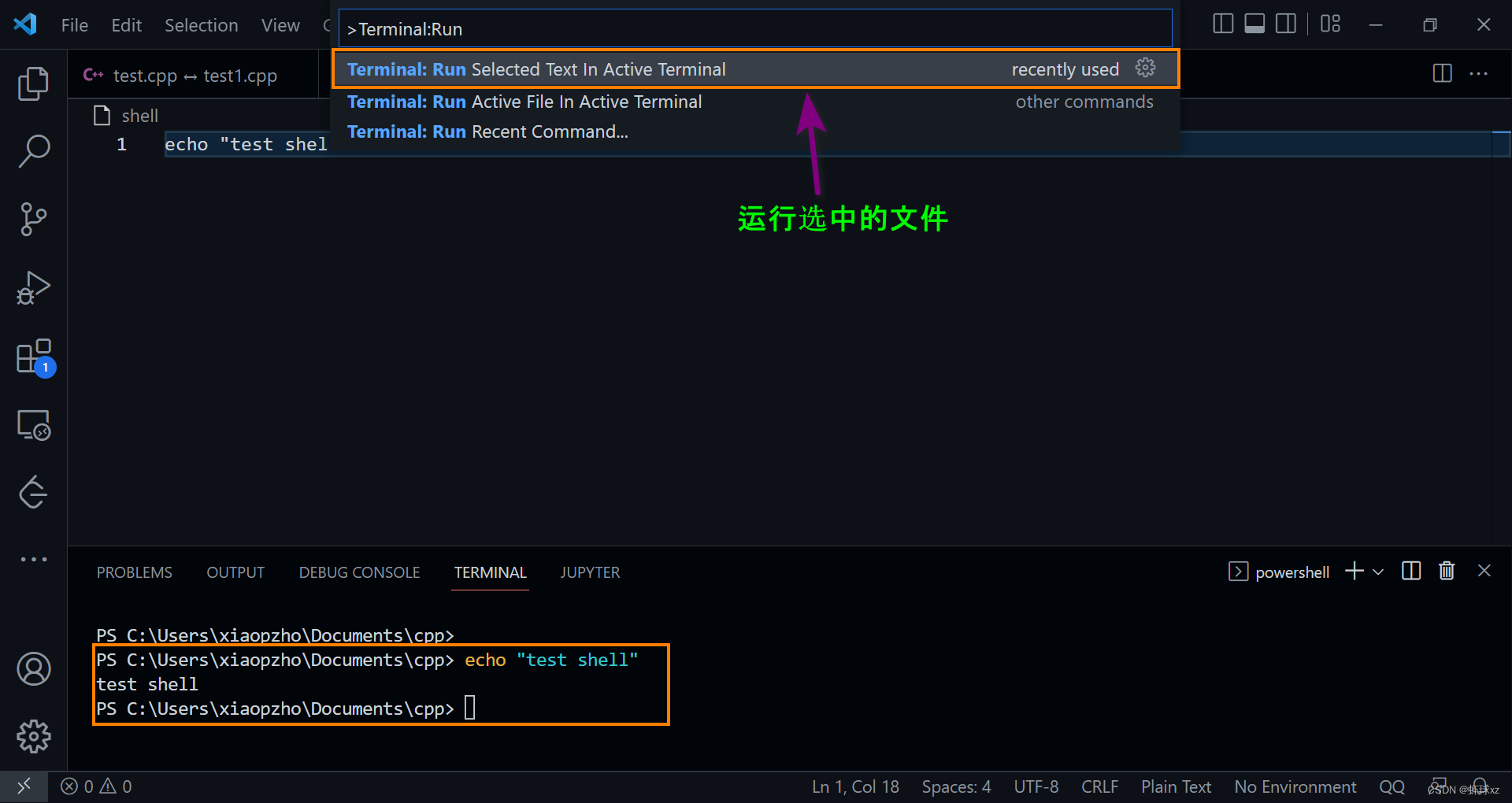Open the Search view in activity bar

[x=33, y=150]
